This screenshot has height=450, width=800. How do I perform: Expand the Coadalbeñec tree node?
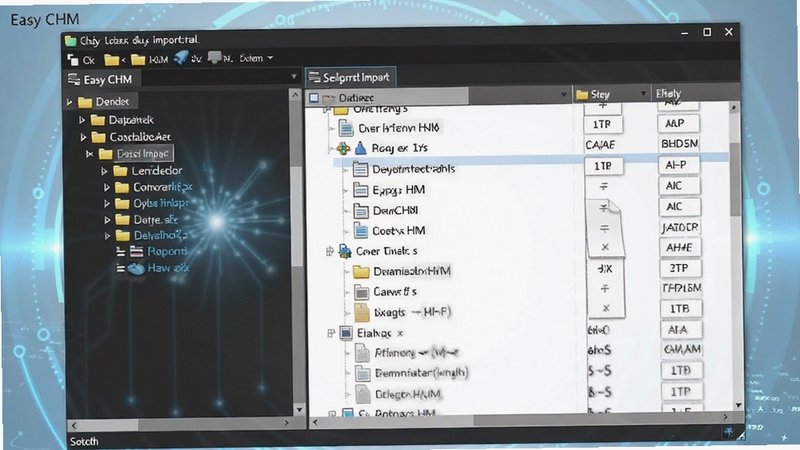83,137
